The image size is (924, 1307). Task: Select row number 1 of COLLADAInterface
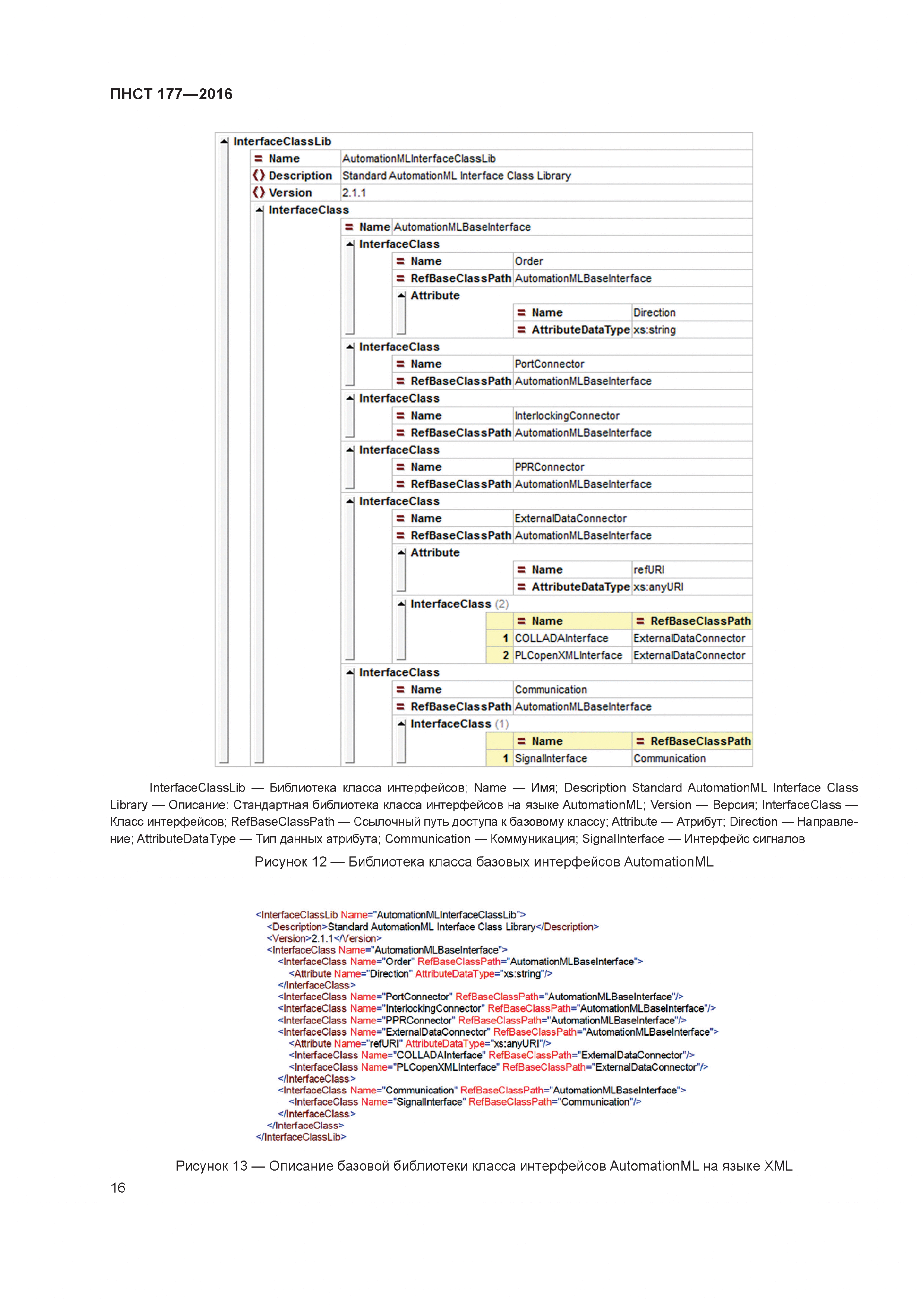500,638
